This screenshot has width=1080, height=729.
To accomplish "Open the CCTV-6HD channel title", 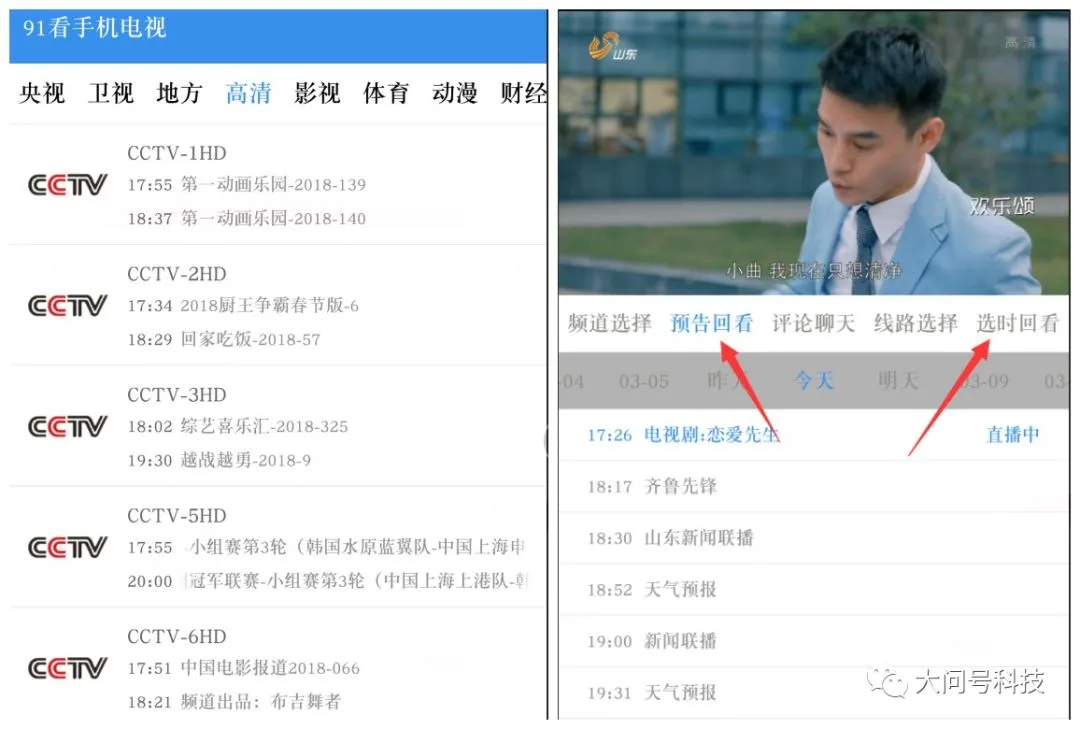I will 177,636.
